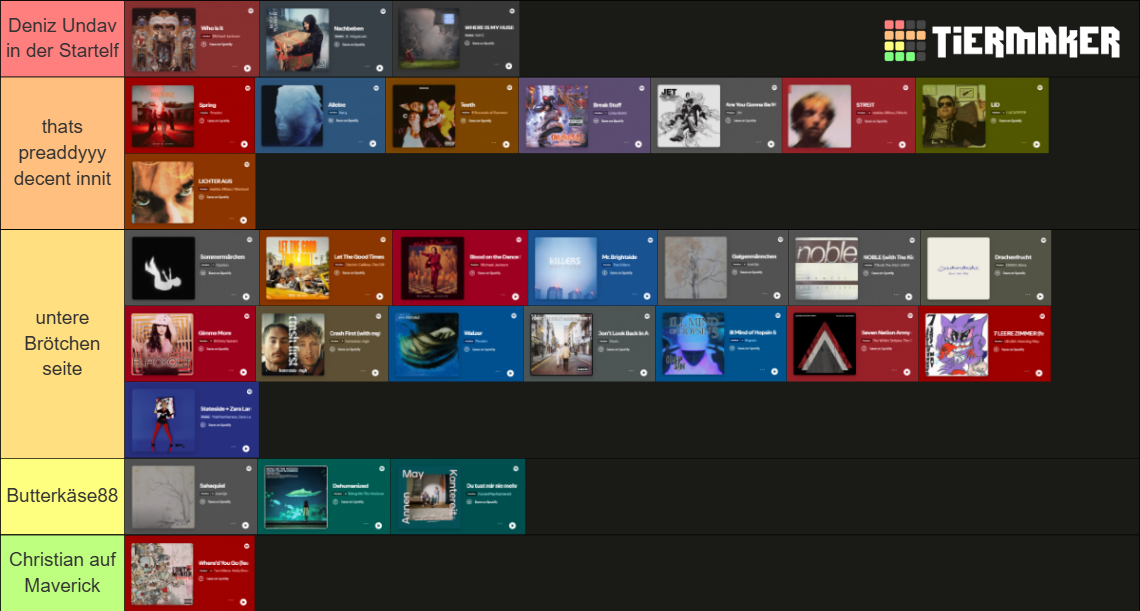
Task: Click Spotify logo on Galgenmännchen card
Action: [779, 239]
